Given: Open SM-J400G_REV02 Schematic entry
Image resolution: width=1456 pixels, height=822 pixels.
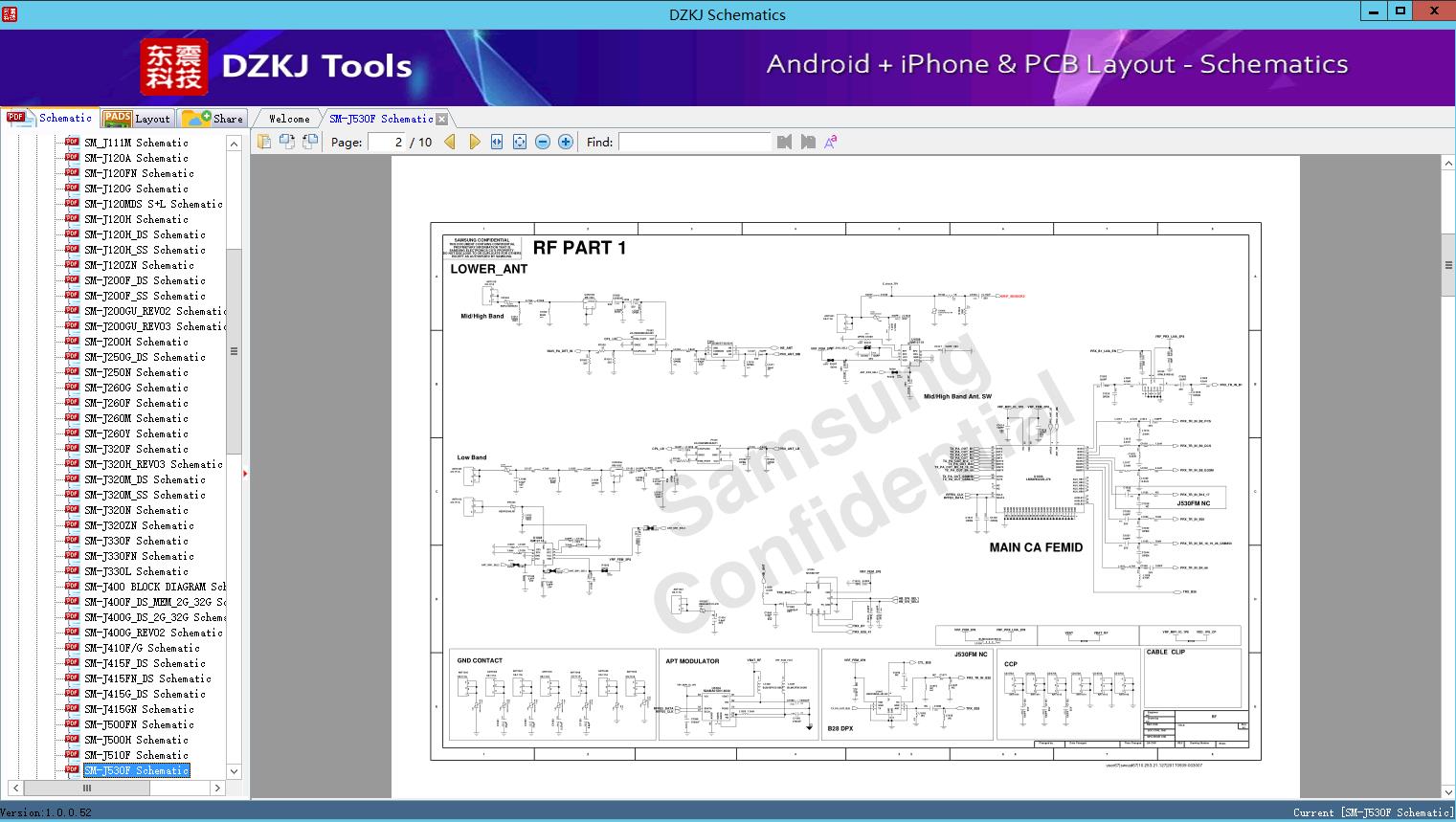Looking at the screenshot, I should (x=153, y=633).
